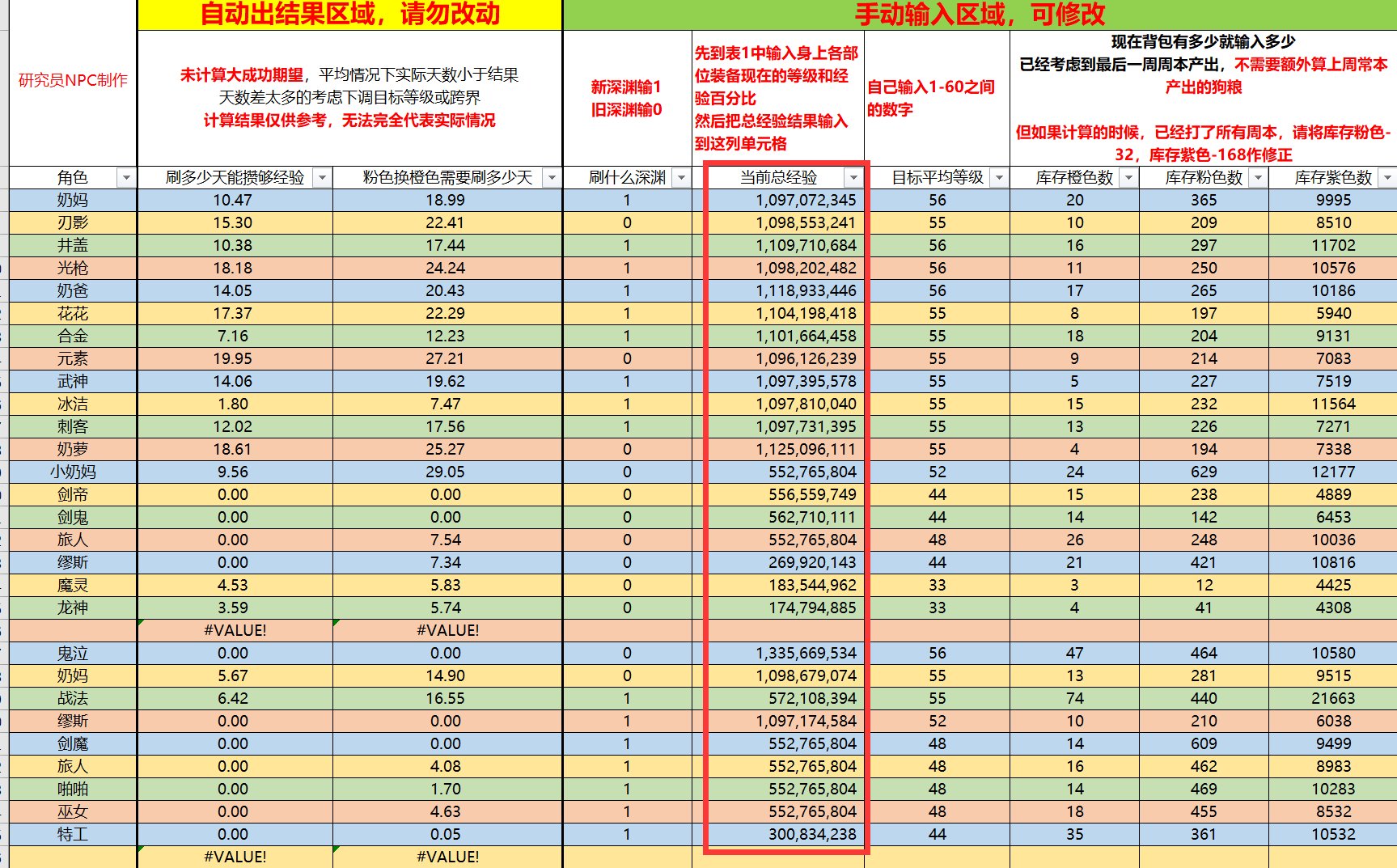
Task: Open the 当前总经验 column filter
Action: 853,178
